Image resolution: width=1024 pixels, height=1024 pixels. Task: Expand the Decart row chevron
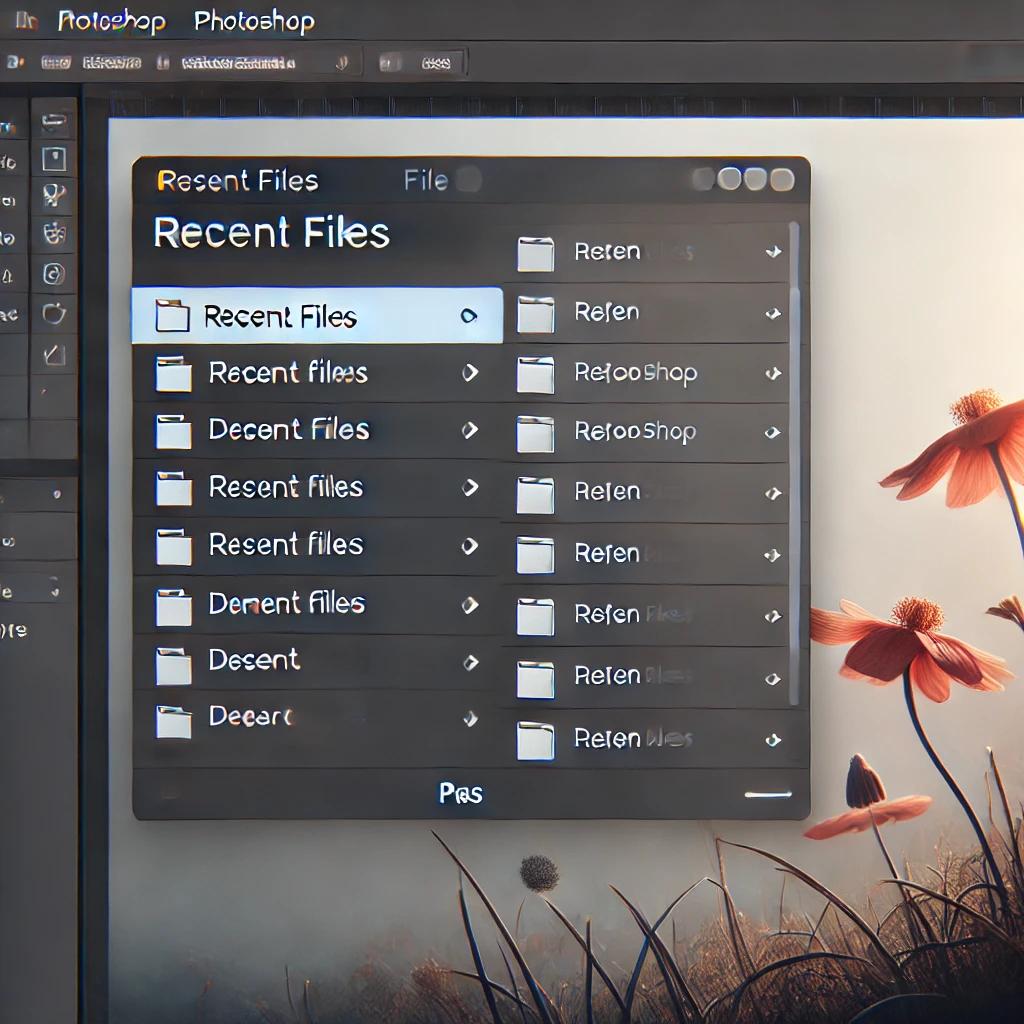click(x=470, y=719)
